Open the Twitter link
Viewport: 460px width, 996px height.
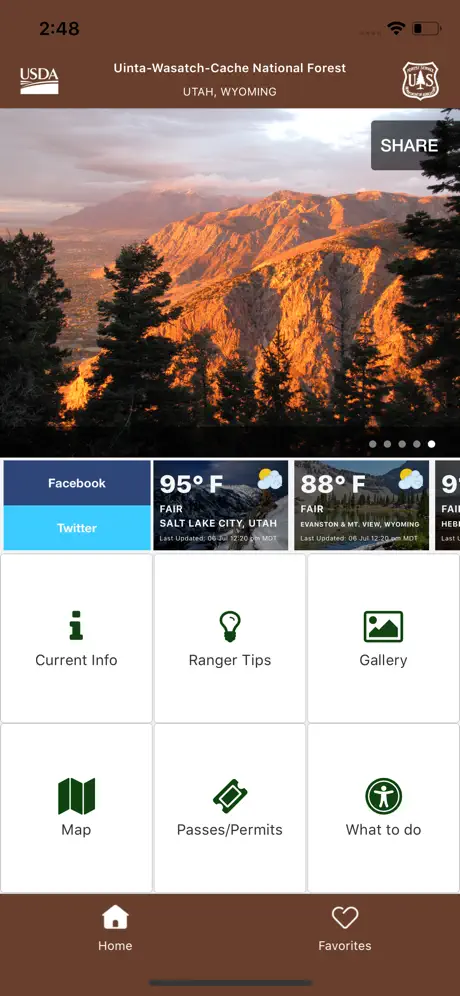[77, 528]
